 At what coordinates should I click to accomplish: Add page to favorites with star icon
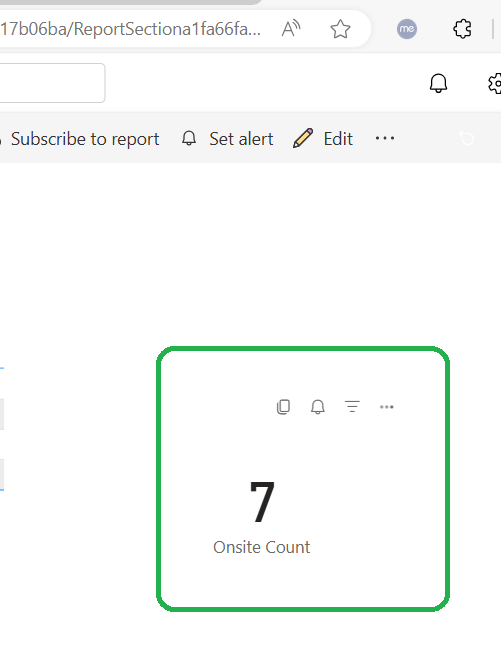click(x=340, y=29)
